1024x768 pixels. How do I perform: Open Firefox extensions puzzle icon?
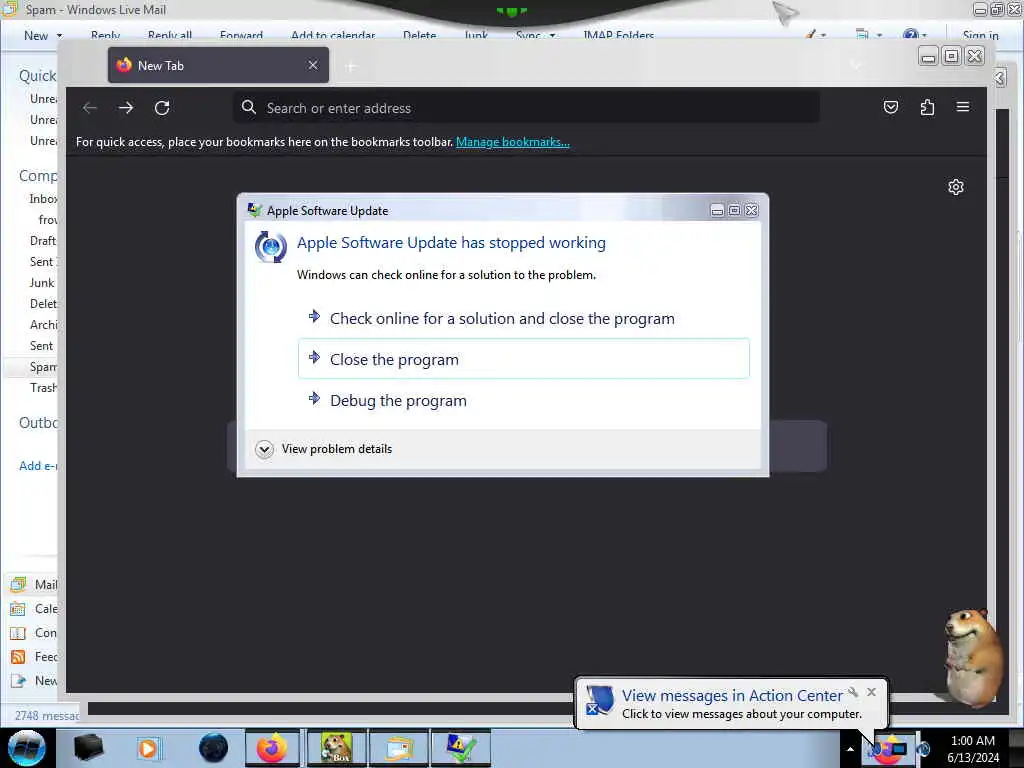927,107
